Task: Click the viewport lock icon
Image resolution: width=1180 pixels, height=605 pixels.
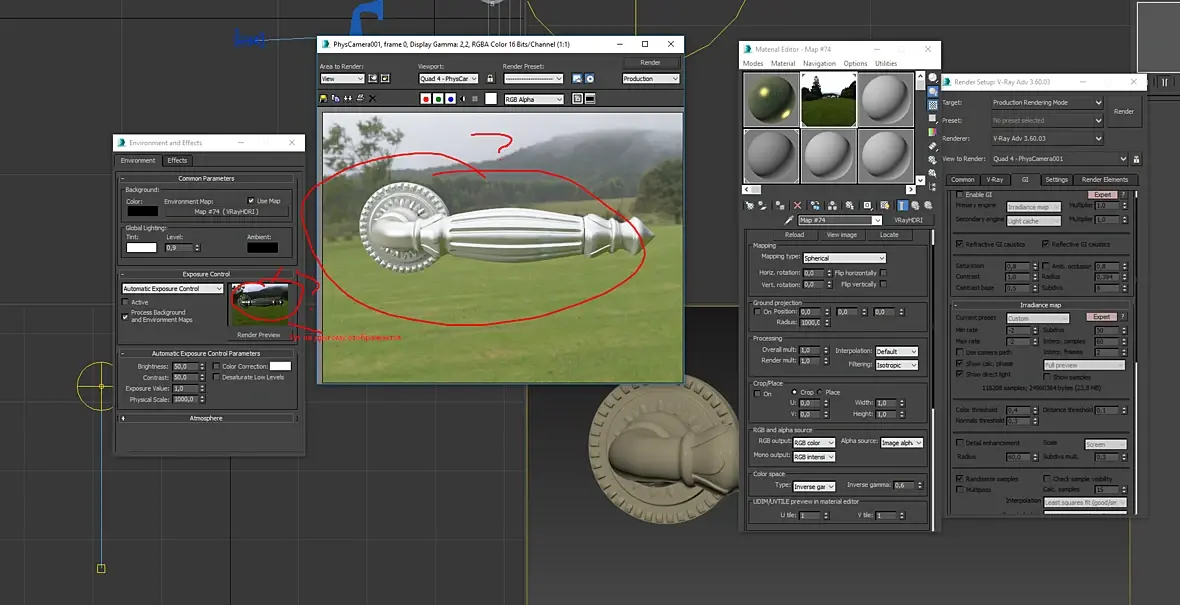Action: click(490, 78)
